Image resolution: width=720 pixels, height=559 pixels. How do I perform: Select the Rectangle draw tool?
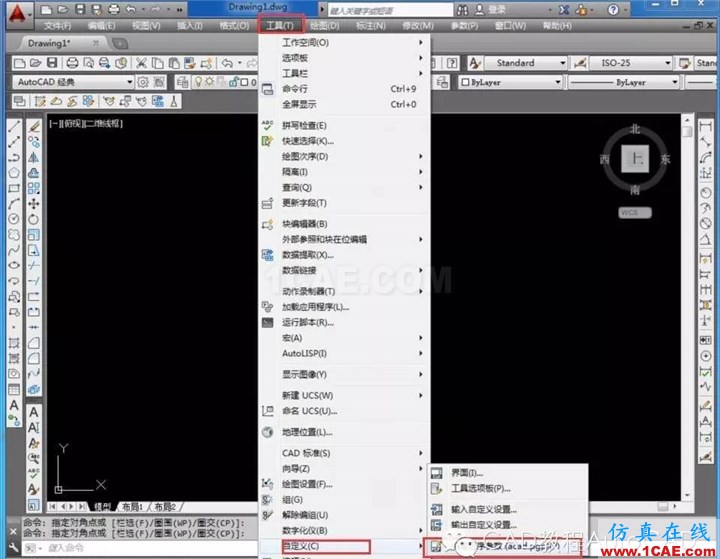[x=14, y=188]
